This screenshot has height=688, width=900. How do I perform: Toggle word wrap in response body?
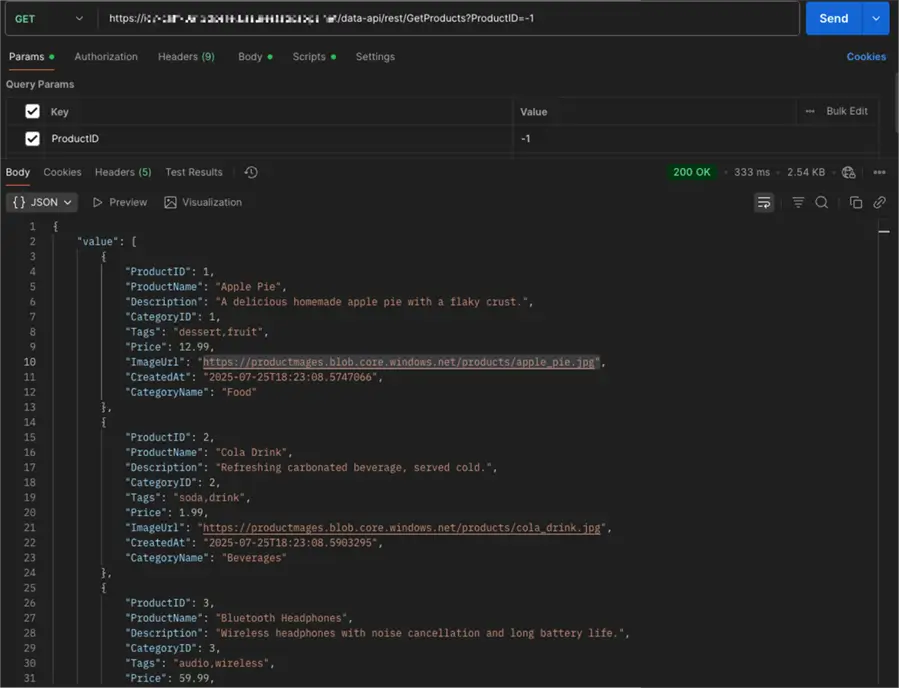764,202
